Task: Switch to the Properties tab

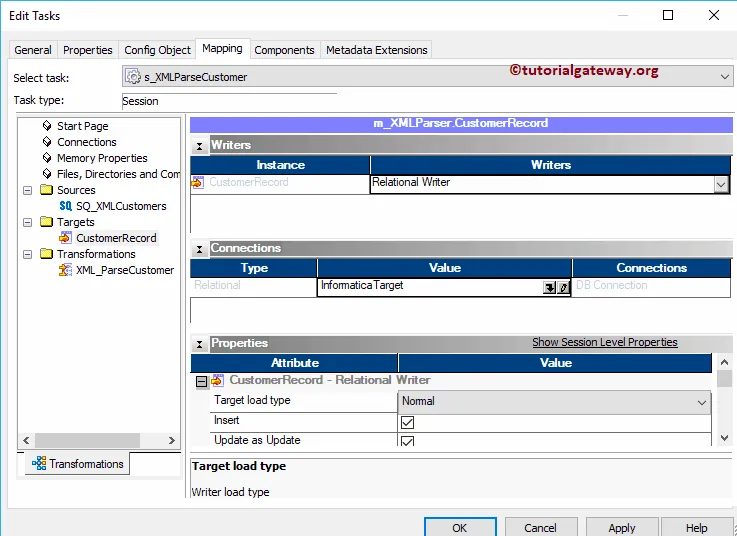Action: [88, 50]
